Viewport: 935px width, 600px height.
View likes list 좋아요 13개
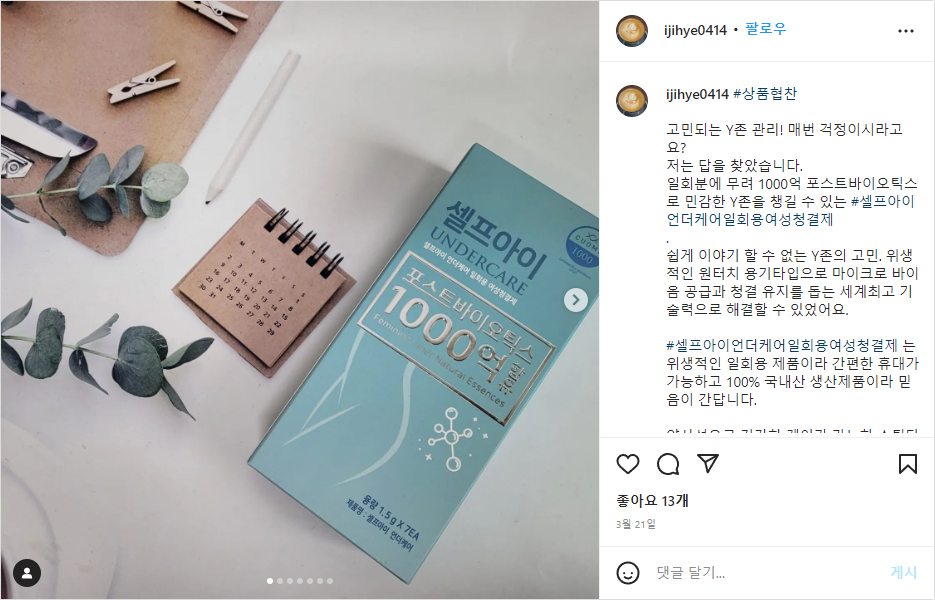(652, 500)
